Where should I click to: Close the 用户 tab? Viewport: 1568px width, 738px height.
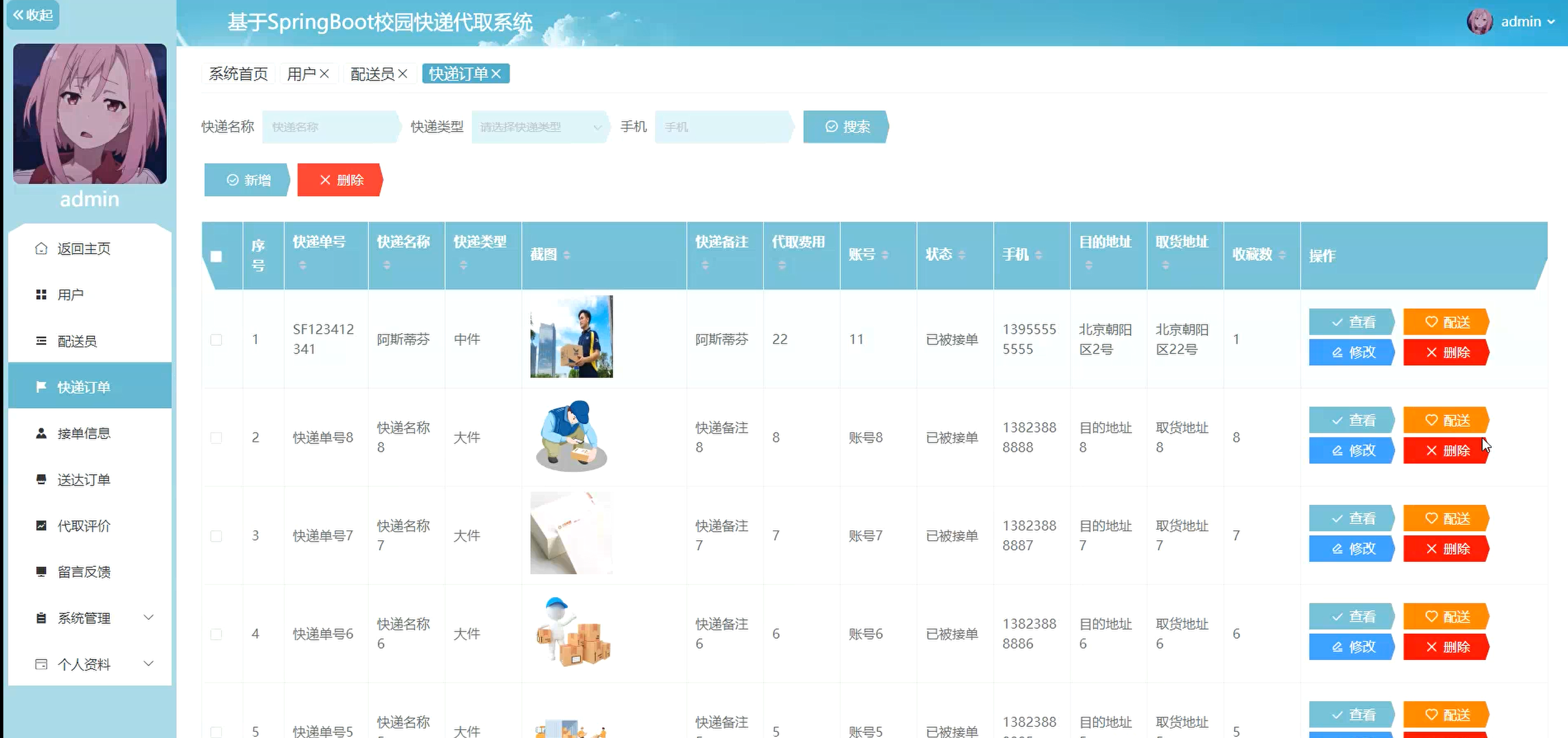[324, 73]
